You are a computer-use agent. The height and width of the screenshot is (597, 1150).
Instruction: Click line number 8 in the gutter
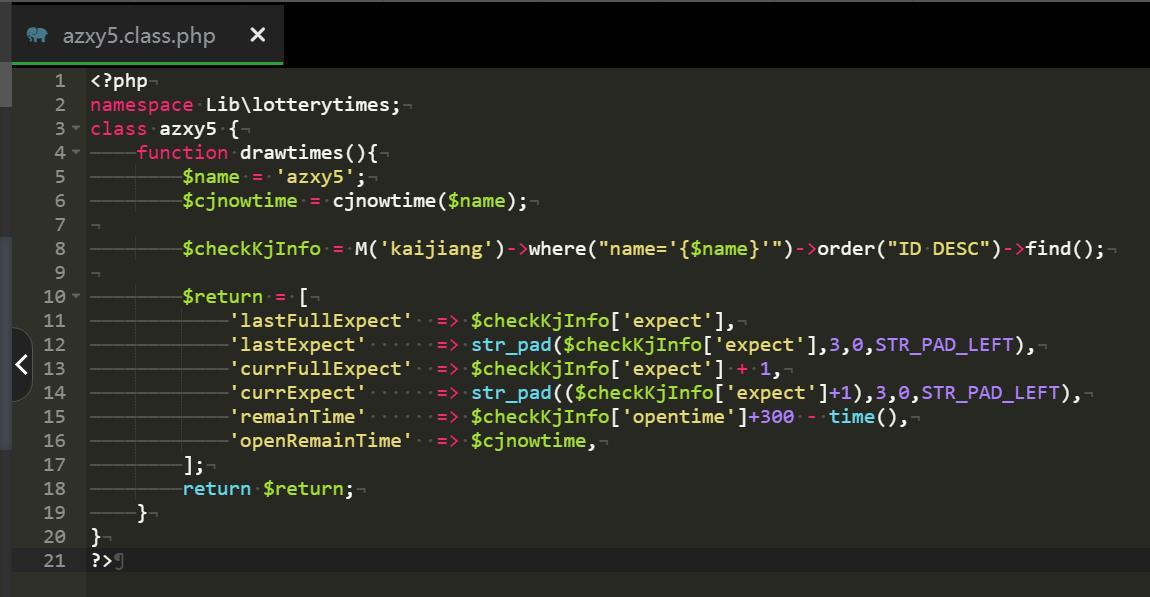point(60,249)
